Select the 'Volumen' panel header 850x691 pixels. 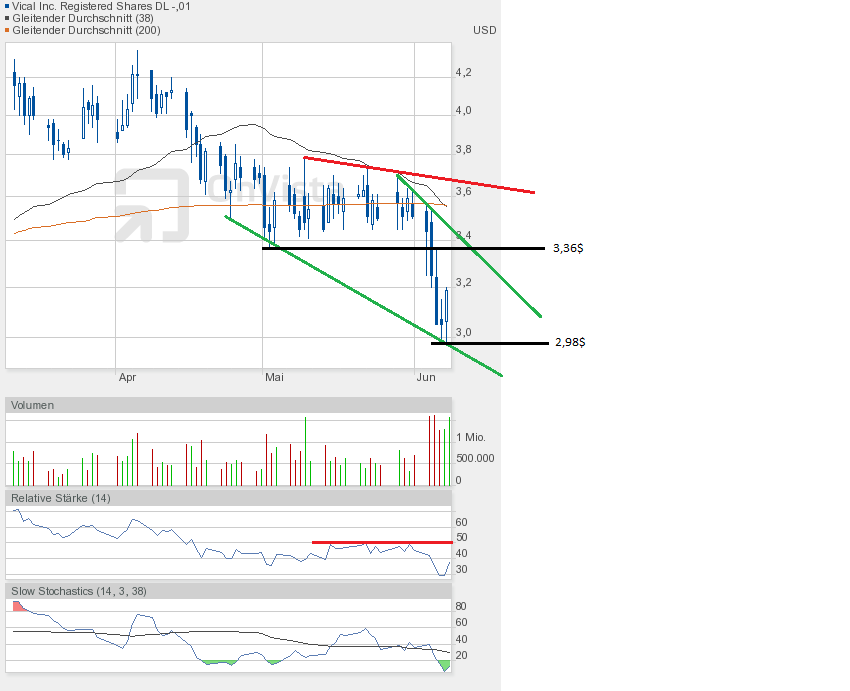point(34,405)
